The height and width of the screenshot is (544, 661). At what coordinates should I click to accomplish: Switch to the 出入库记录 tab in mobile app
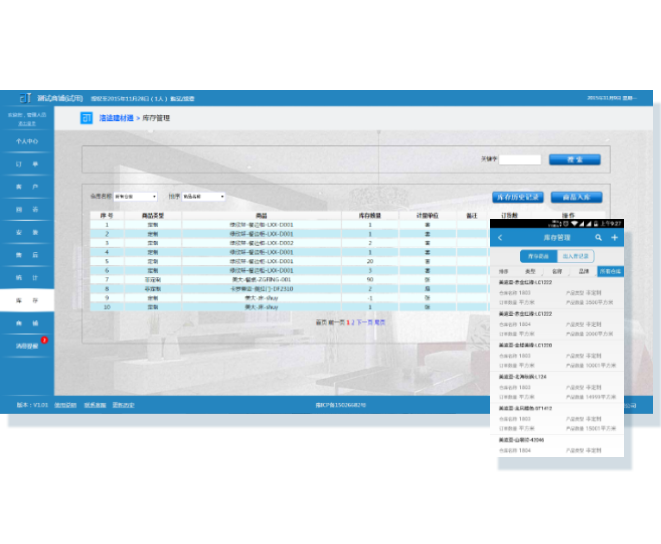tap(575, 256)
